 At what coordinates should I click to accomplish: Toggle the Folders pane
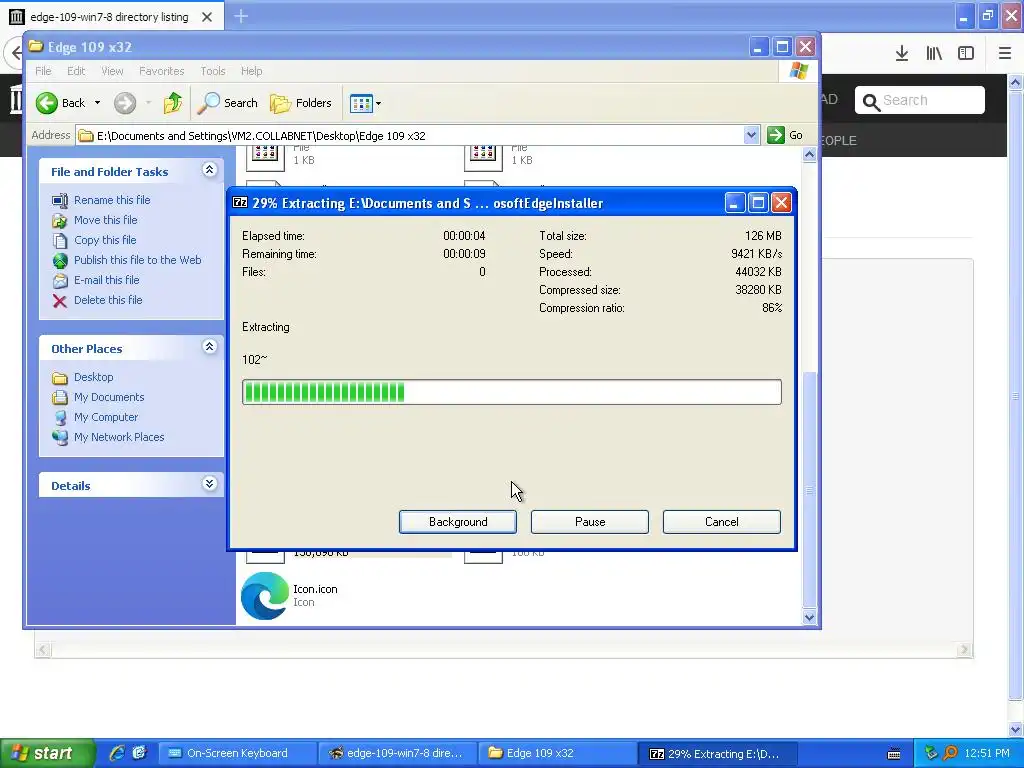(x=301, y=103)
